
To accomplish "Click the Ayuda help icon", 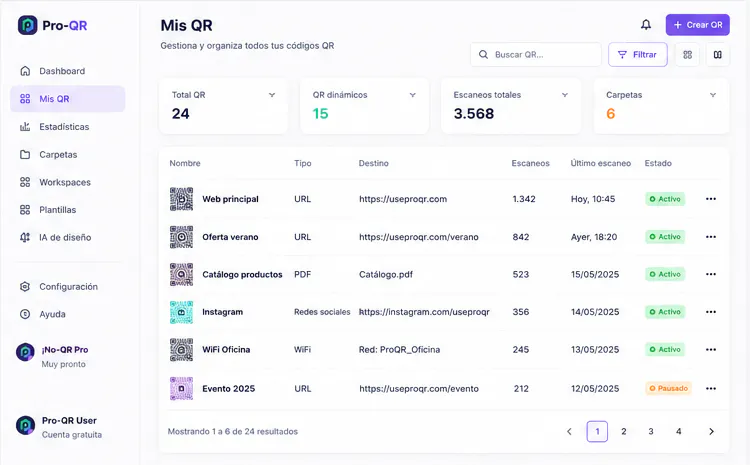I will pos(25,314).
